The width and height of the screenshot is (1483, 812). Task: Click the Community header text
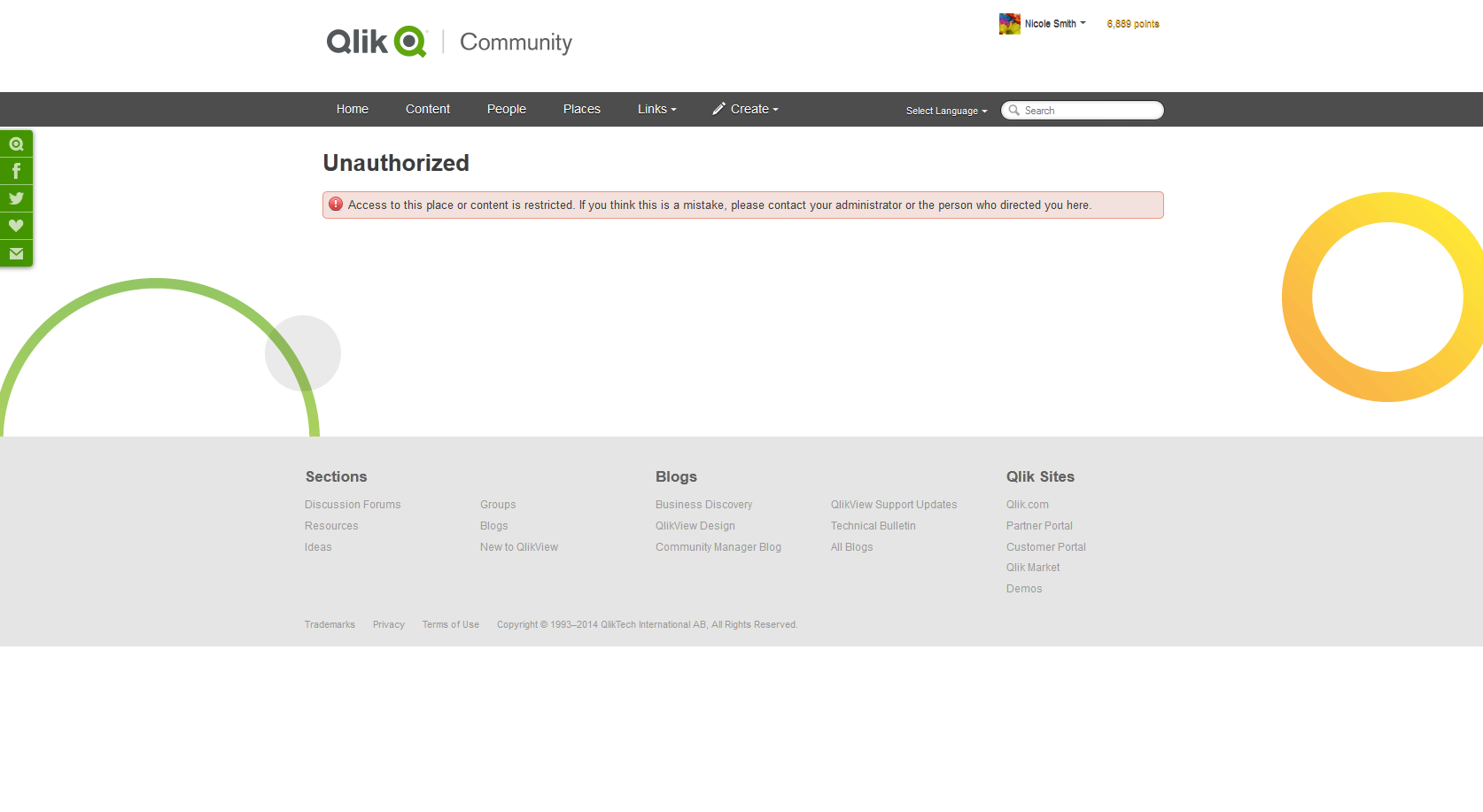click(x=516, y=43)
